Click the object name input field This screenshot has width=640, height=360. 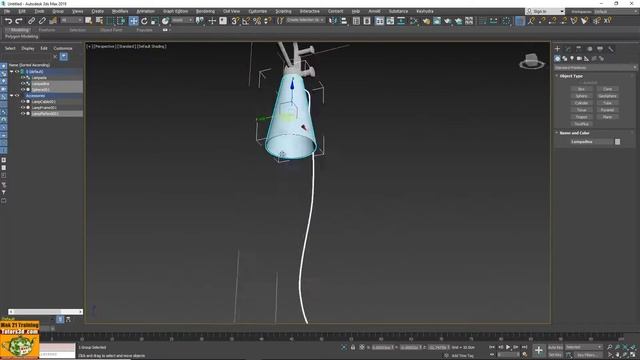[591, 142]
